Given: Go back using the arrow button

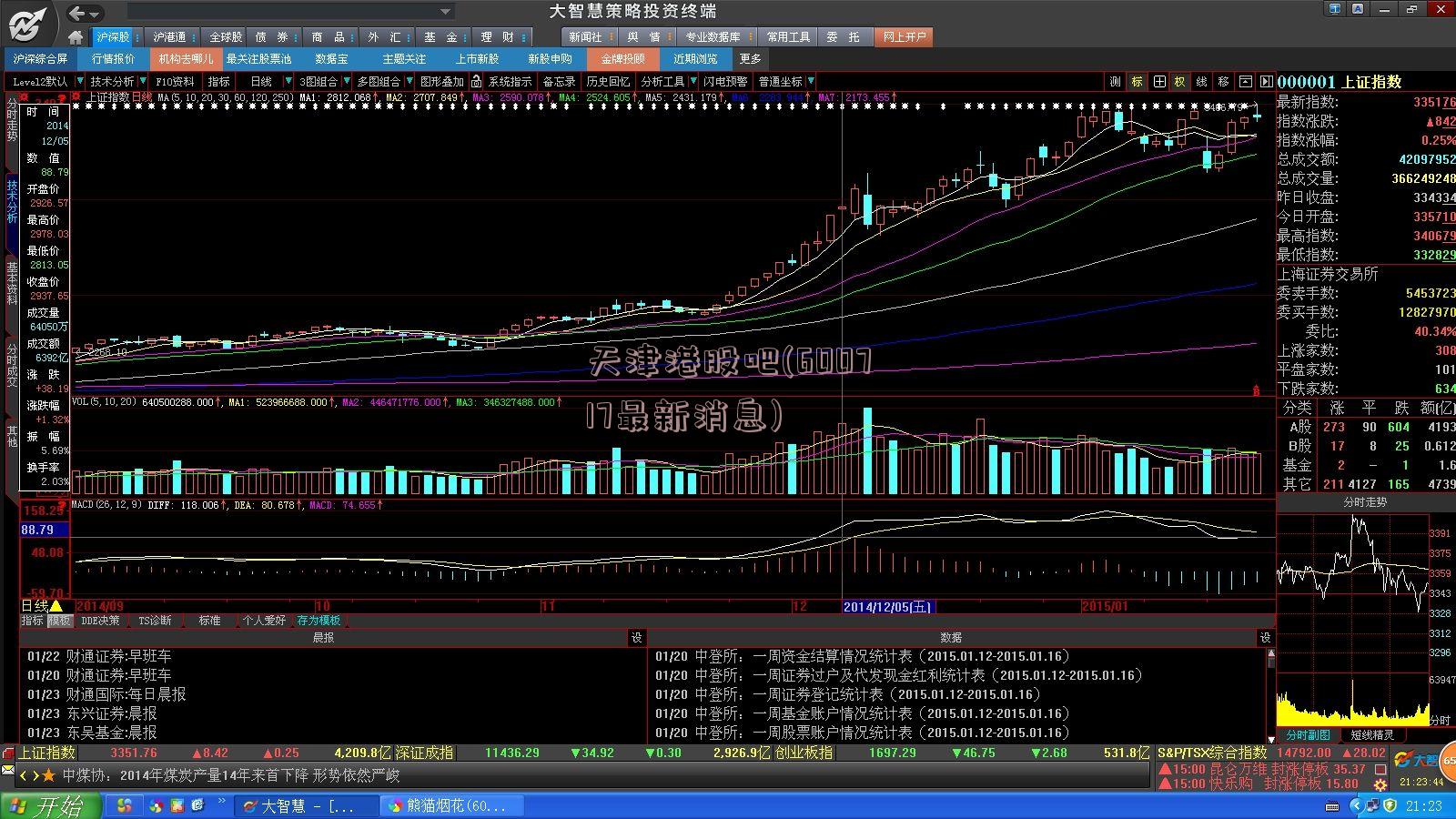Looking at the screenshot, I should click(77, 13).
